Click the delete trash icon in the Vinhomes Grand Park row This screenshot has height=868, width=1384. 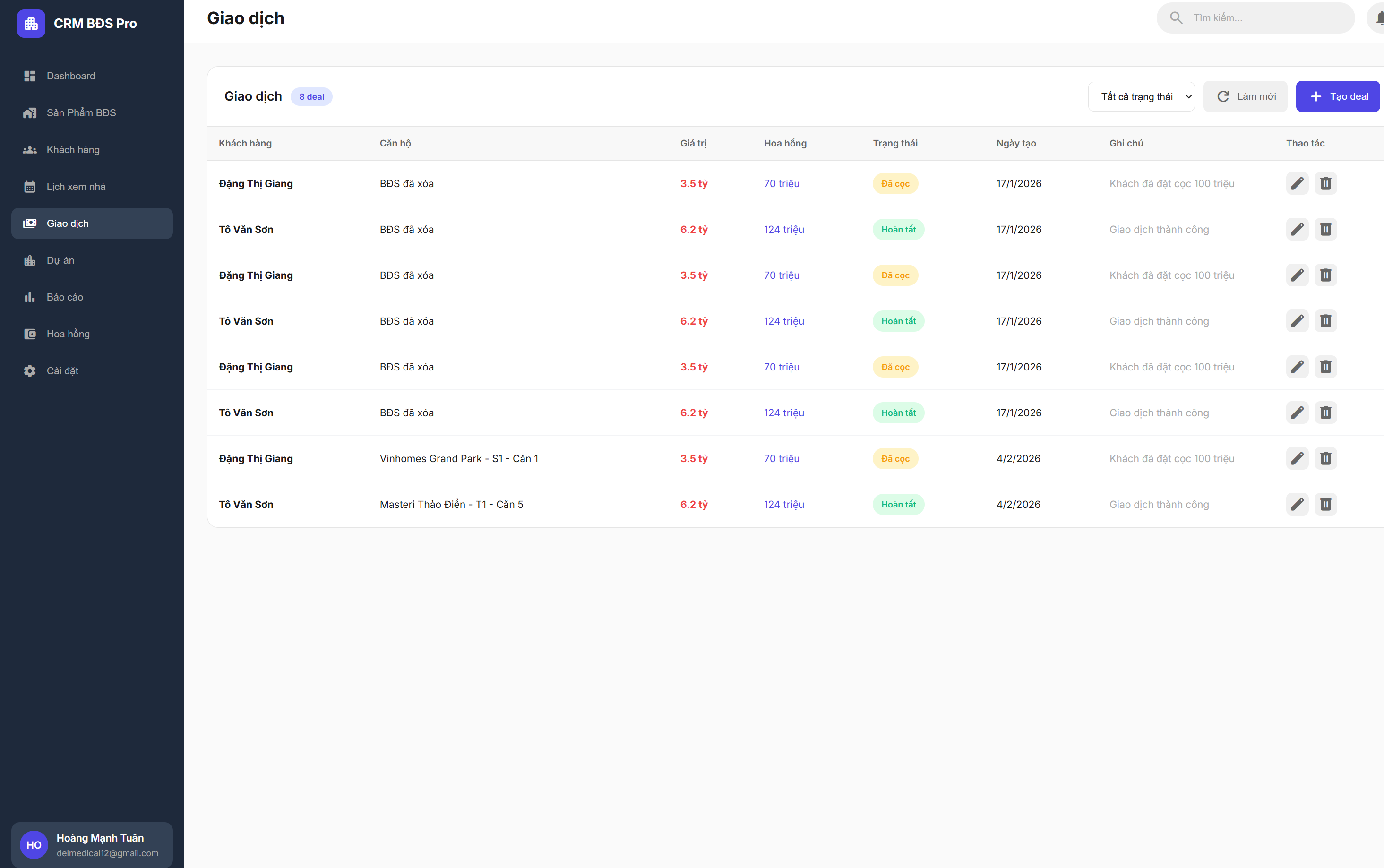1325,458
